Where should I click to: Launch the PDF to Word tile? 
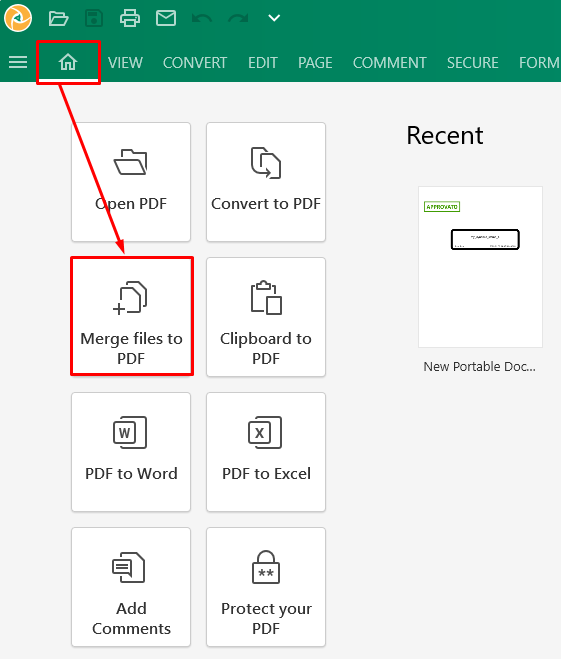click(131, 452)
